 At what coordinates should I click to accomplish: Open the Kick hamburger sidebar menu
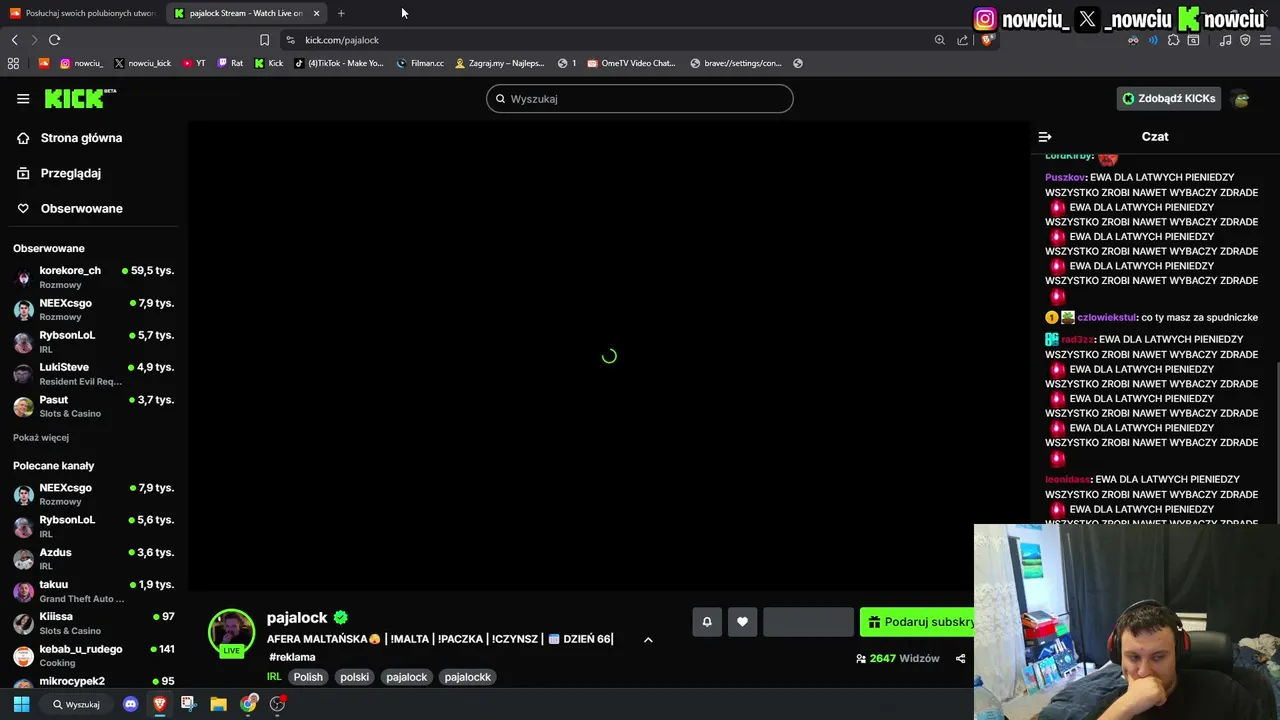tap(23, 98)
